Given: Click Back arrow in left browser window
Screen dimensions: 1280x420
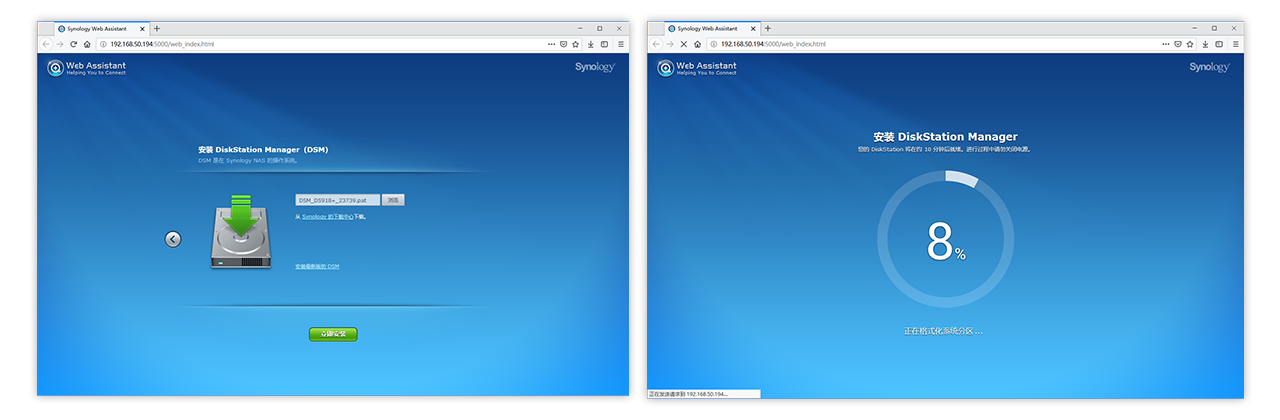Looking at the screenshot, I should coord(46,44).
